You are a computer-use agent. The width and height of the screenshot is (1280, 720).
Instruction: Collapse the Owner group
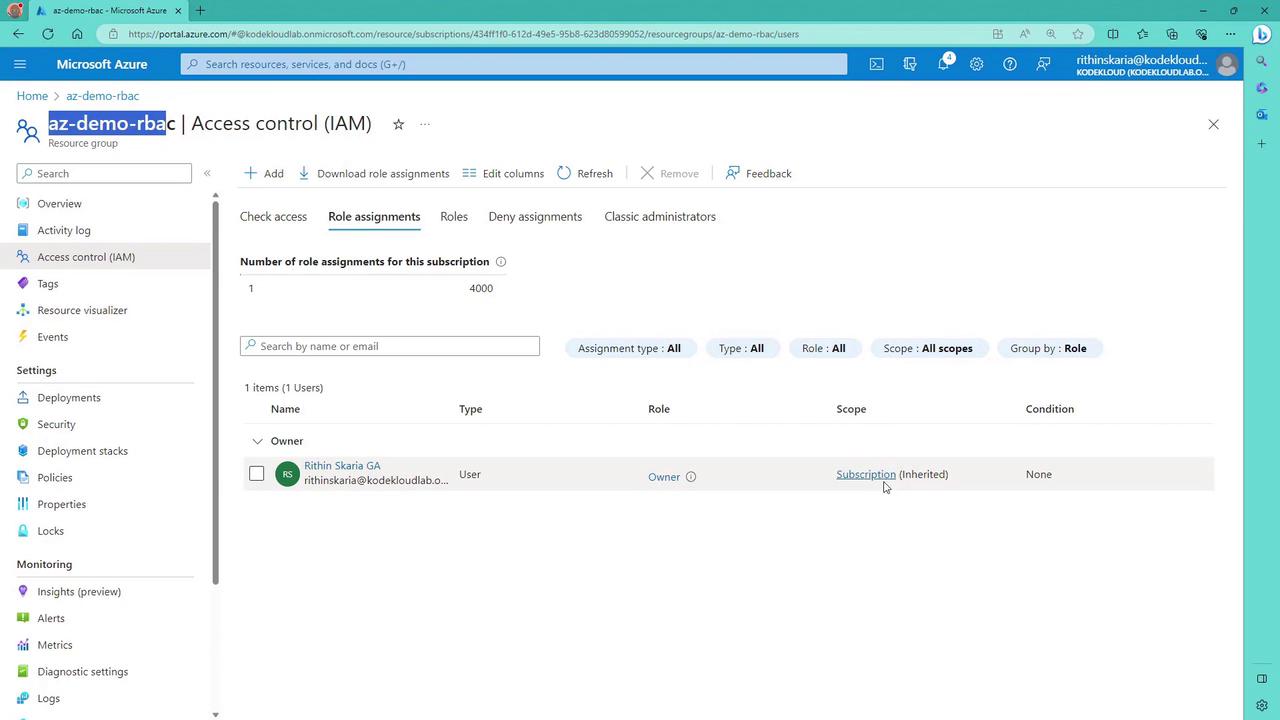tap(257, 441)
